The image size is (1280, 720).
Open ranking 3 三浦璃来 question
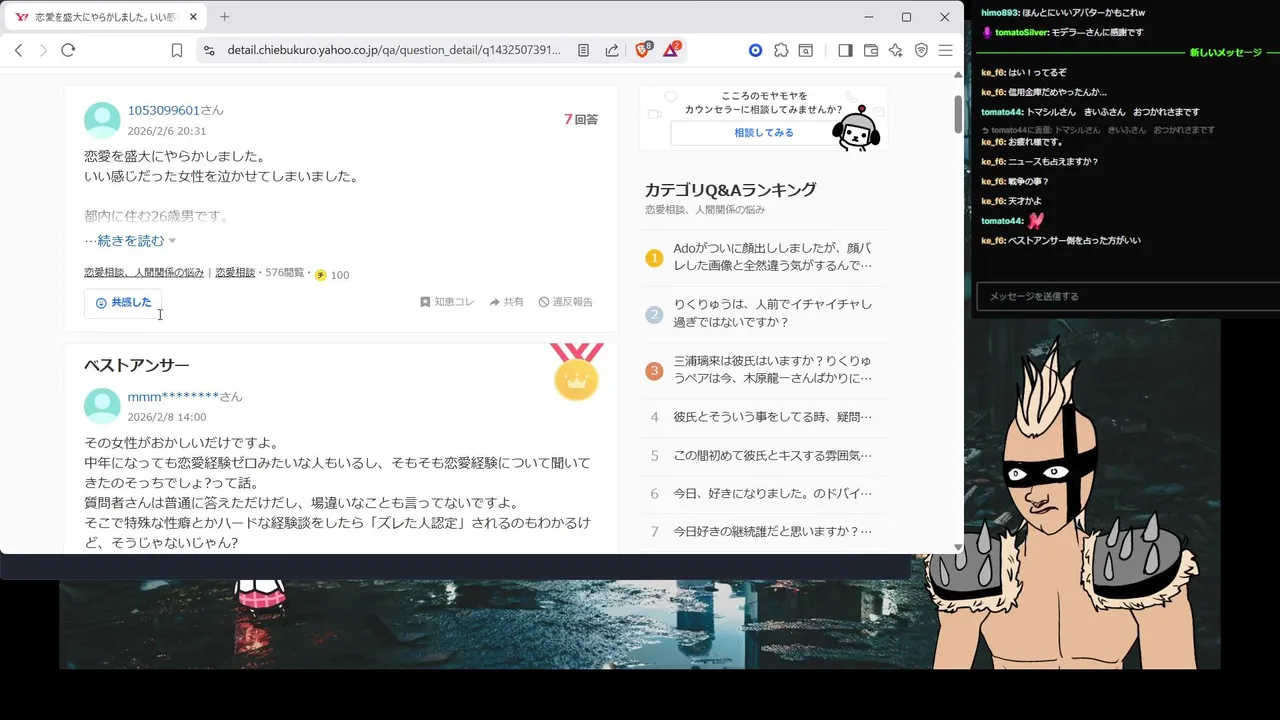(x=773, y=369)
